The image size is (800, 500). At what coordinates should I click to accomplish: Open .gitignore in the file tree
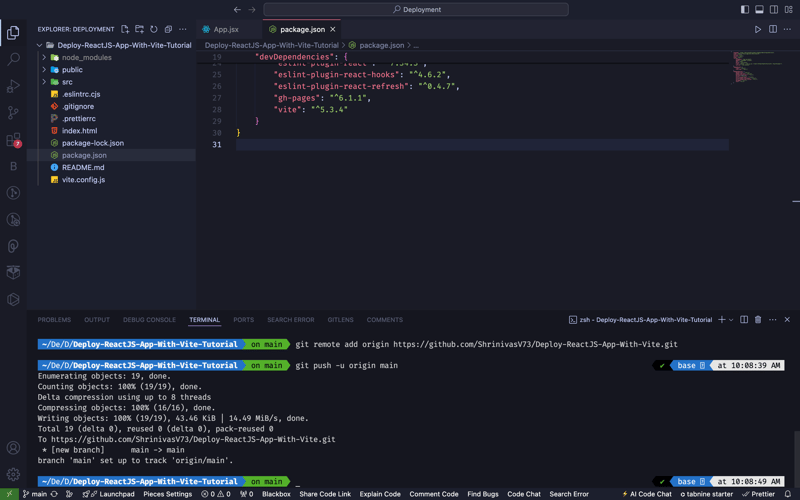[x=78, y=106]
